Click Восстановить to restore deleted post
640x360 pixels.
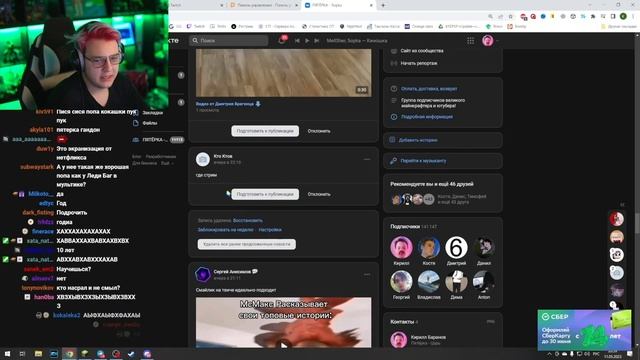[248, 220]
